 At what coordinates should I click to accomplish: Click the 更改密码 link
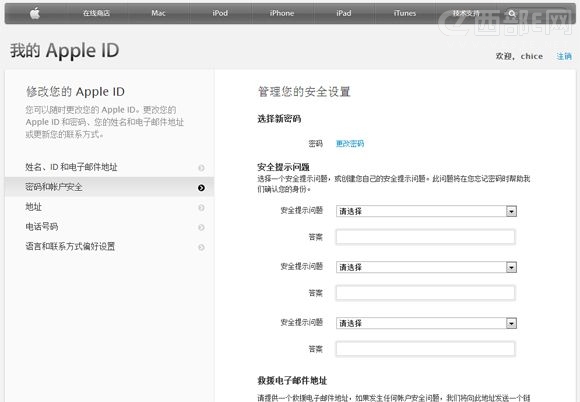350,143
